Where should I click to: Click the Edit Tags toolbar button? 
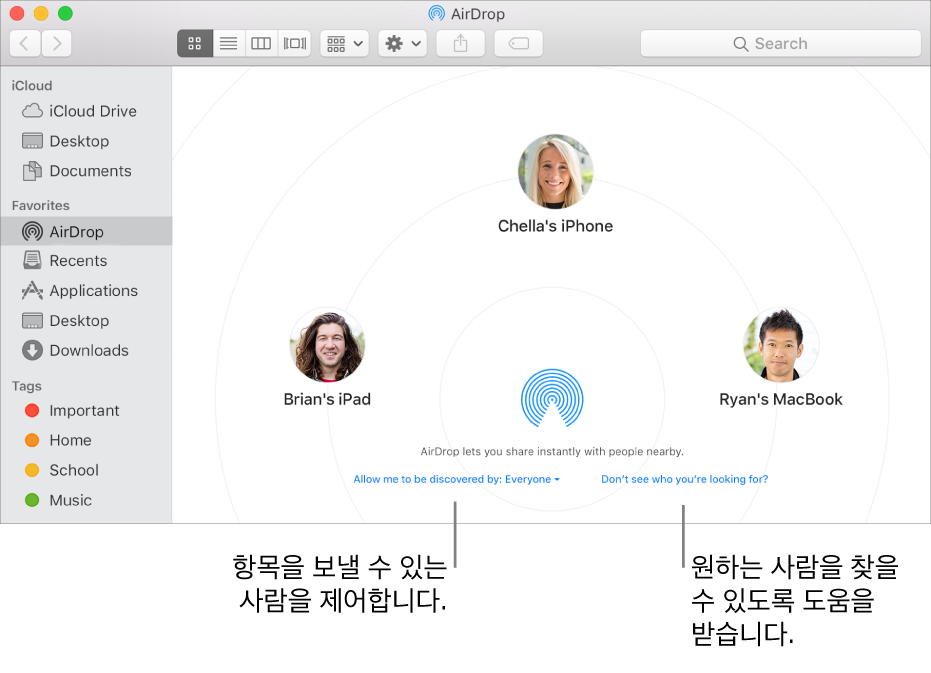pyautogui.click(x=518, y=43)
